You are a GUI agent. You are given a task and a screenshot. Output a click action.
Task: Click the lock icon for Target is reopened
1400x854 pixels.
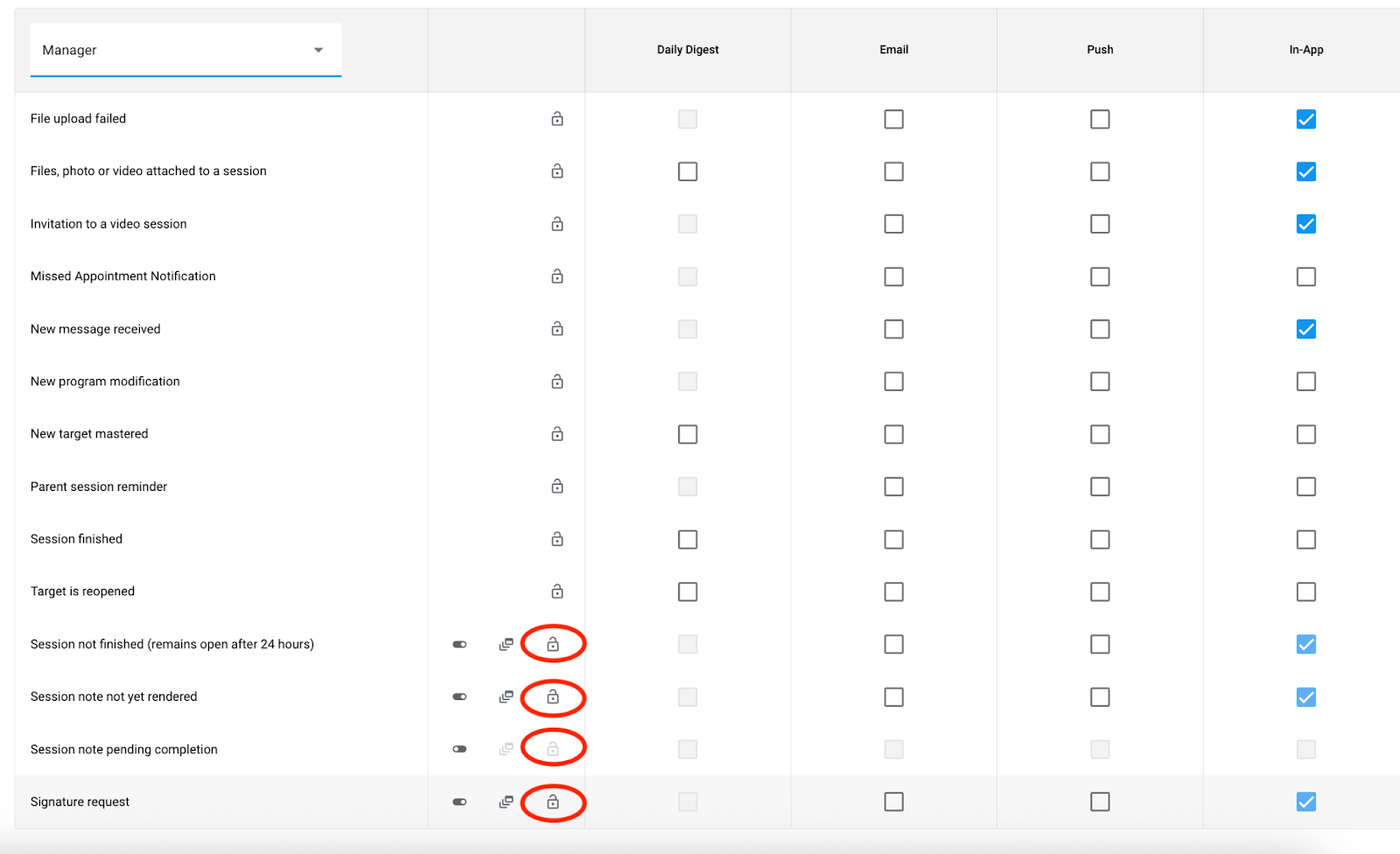click(556, 591)
